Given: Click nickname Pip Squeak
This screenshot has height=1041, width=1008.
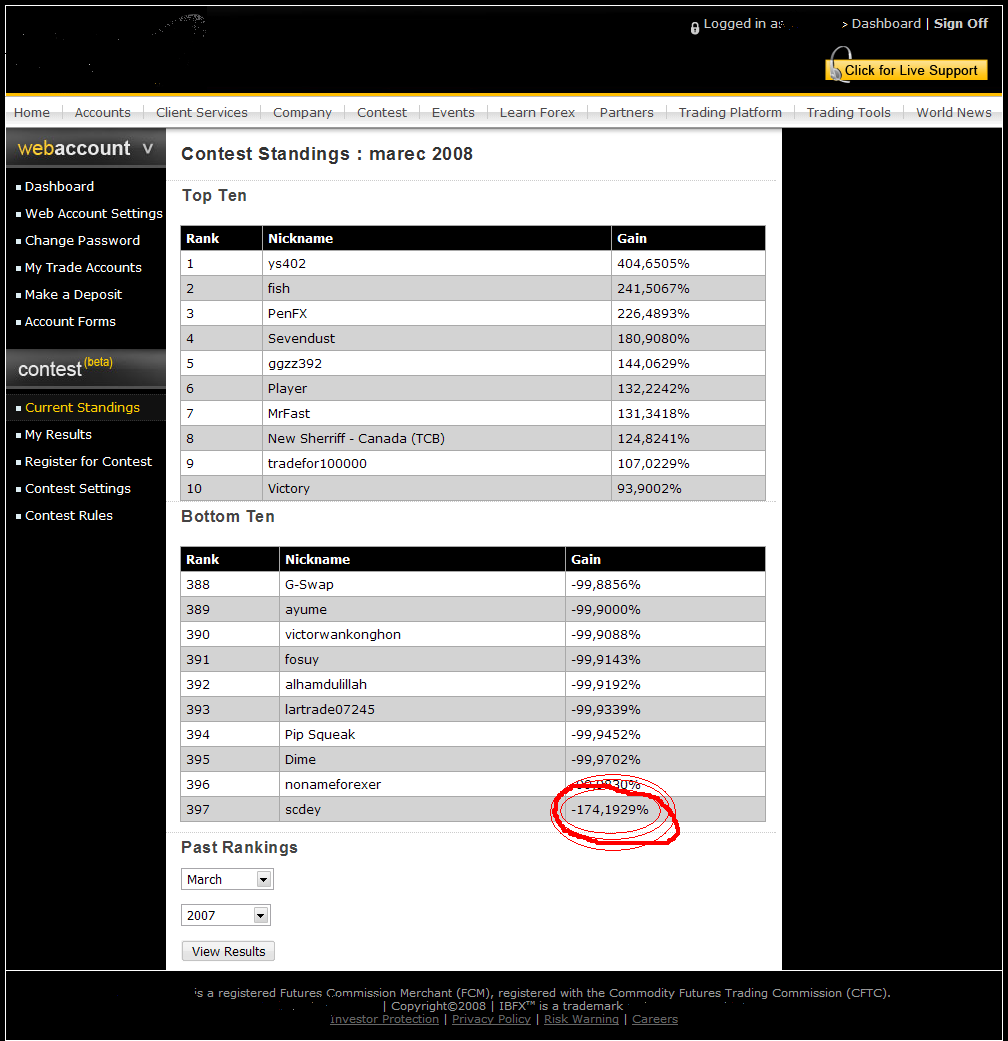Looking at the screenshot, I should click(320, 735).
